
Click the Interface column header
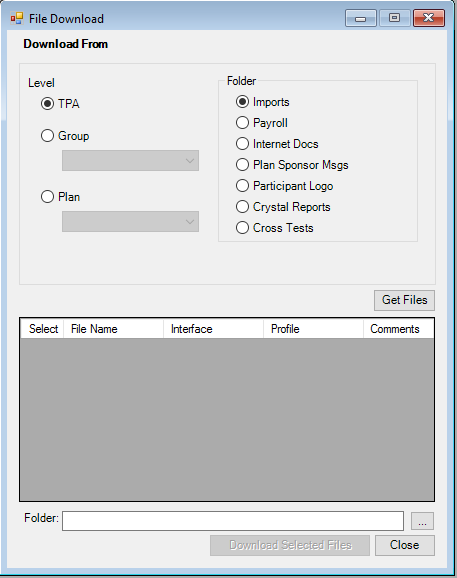click(x=213, y=329)
